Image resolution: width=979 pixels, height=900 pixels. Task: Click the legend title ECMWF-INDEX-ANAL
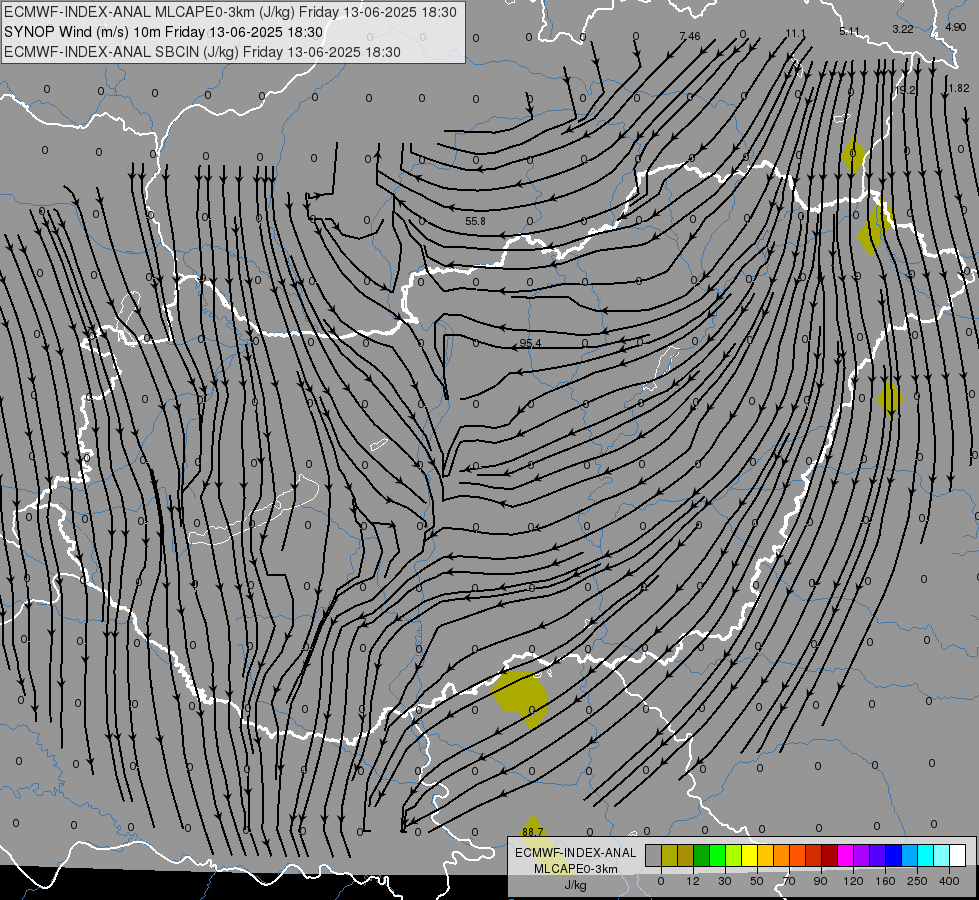point(576,853)
